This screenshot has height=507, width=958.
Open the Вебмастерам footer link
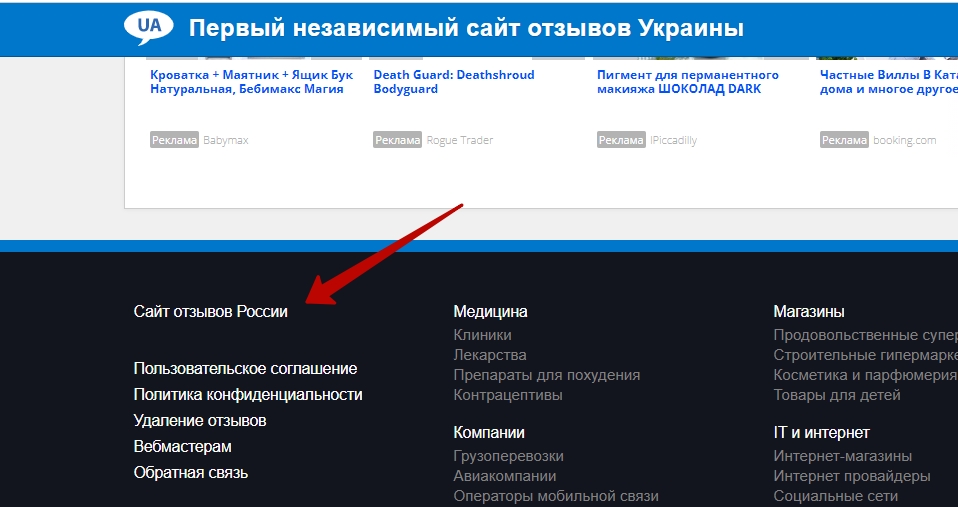182,447
